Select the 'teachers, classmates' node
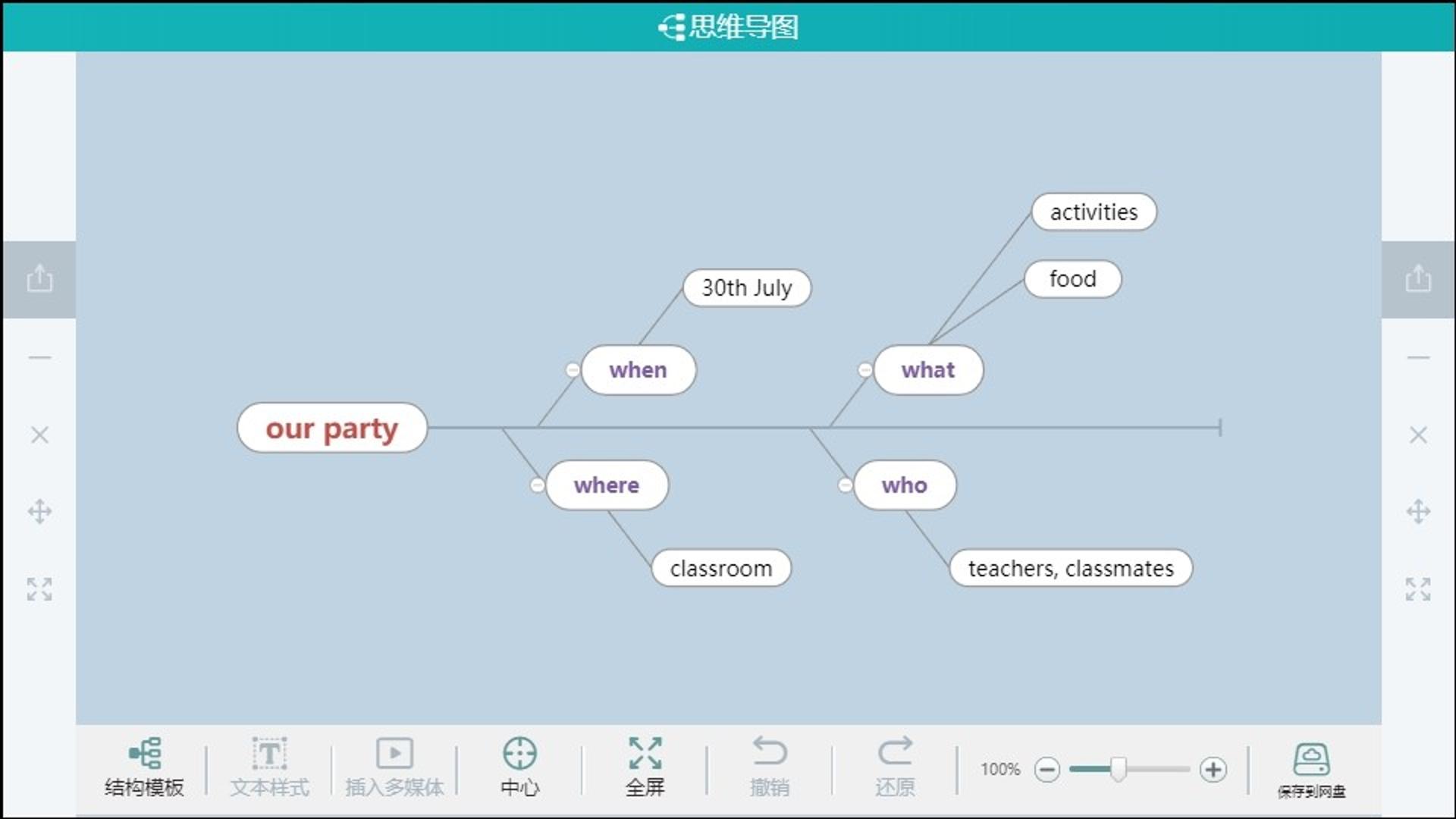This screenshot has height=819, width=1456. (x=1071, y=568)
